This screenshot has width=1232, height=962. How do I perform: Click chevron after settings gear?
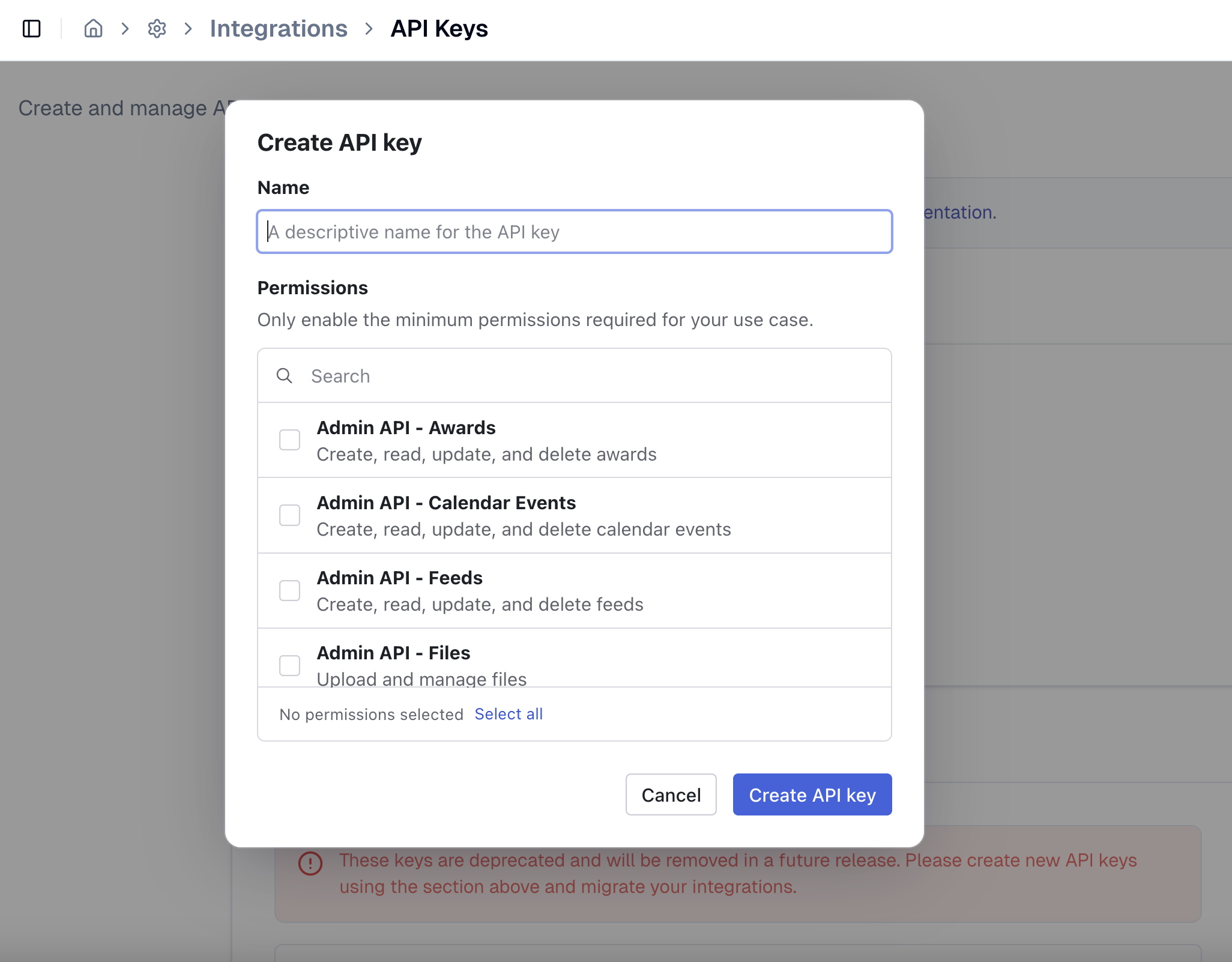click(x=188, y=28)
